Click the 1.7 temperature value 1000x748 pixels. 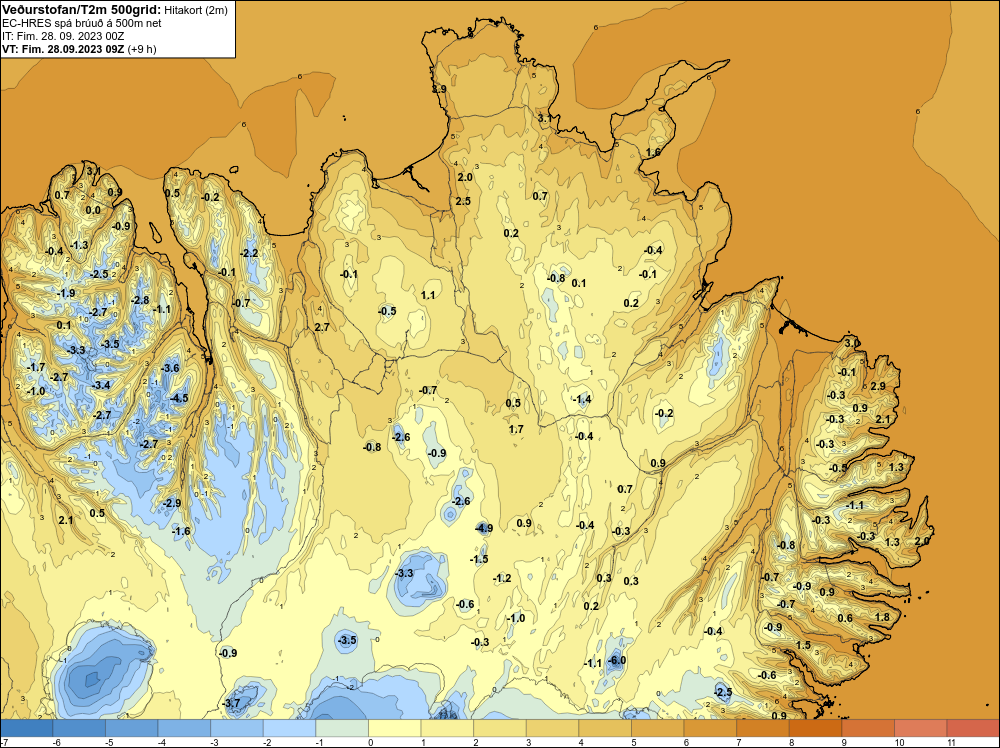click(516, 429)
